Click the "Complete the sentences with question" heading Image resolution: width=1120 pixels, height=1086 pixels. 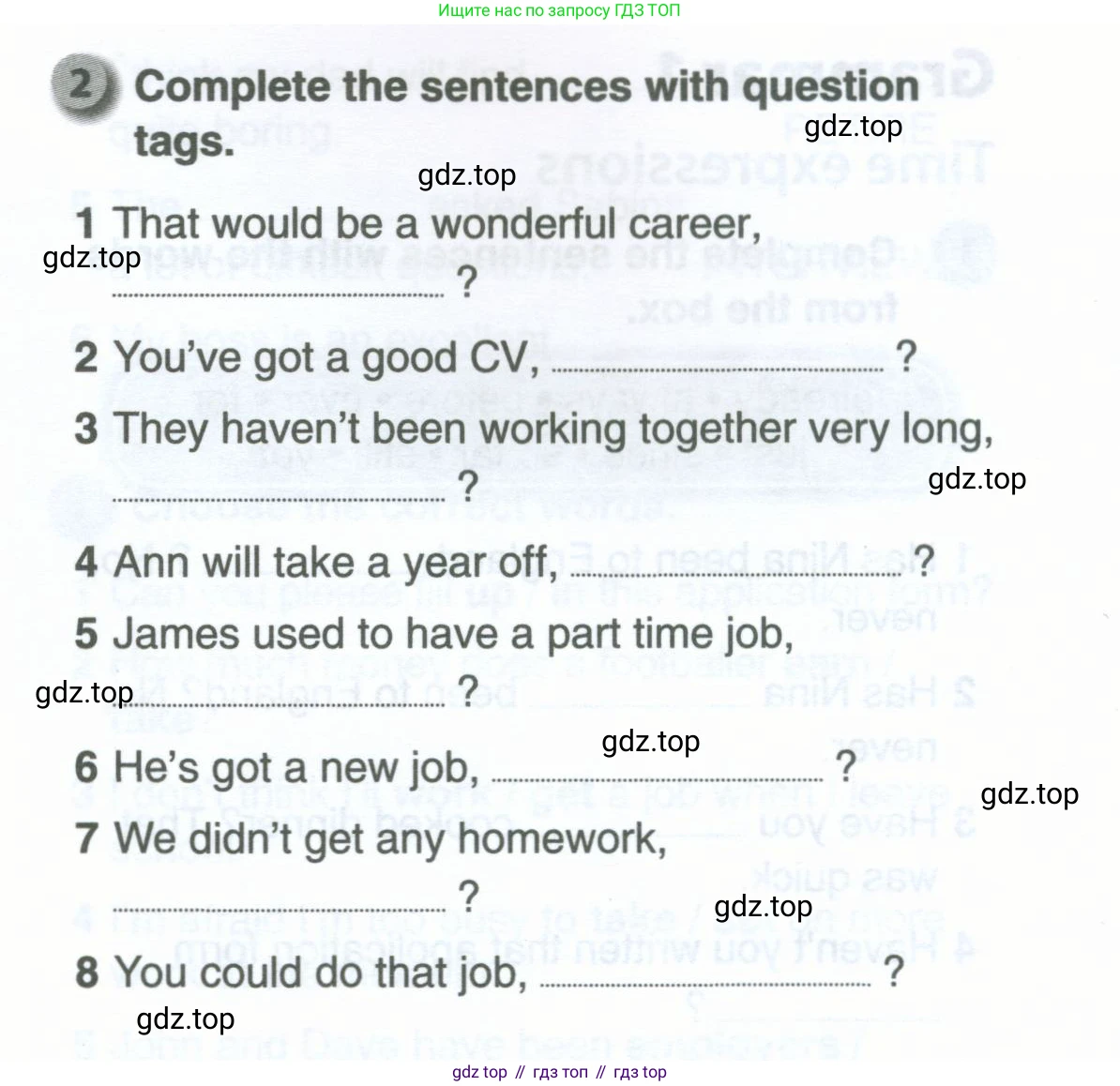point(525,87)
